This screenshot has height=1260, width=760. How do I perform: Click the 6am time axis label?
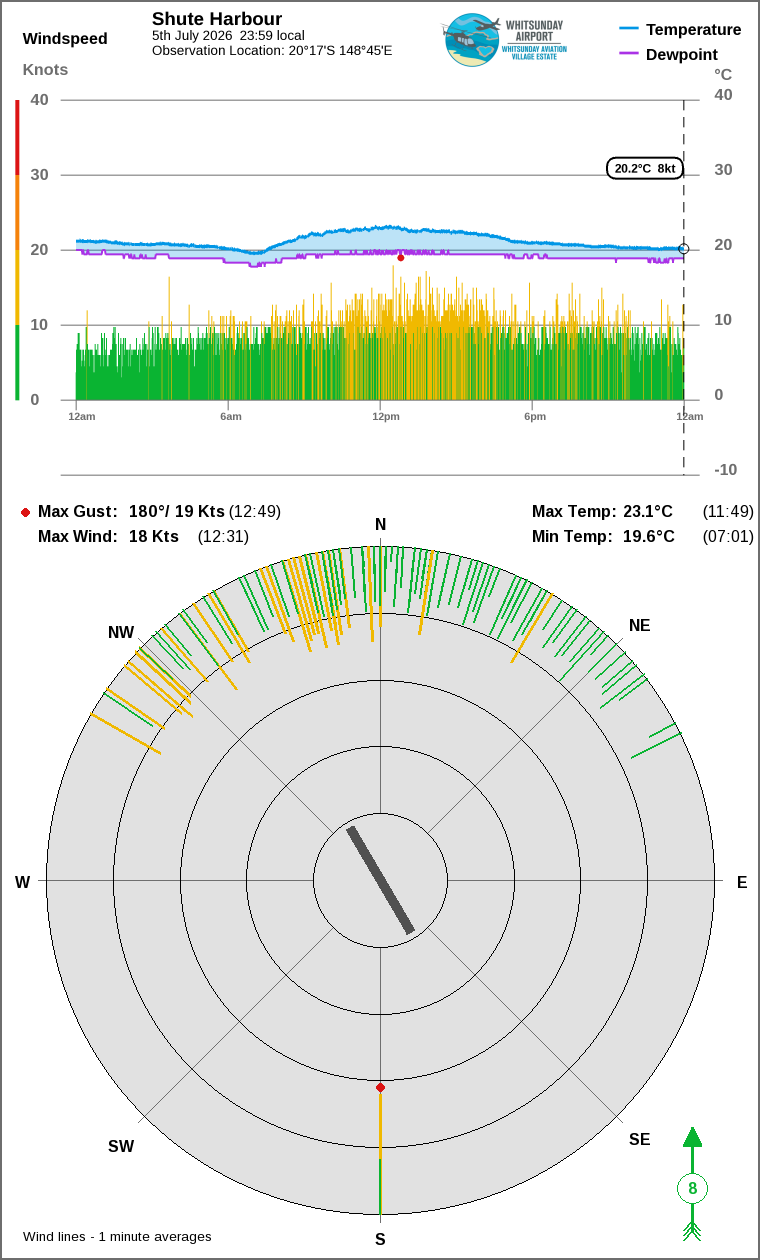pos(231,416)
